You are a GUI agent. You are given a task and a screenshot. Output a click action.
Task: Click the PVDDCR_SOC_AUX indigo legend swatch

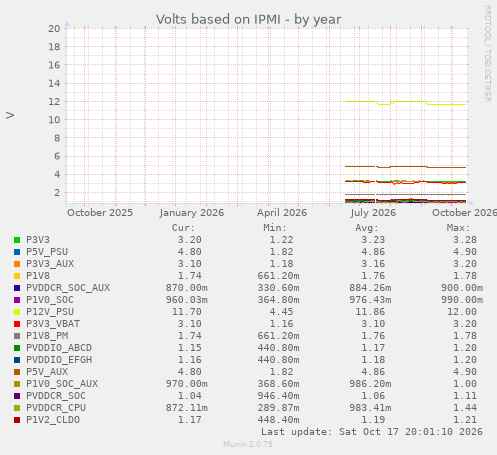coord(17,288)
